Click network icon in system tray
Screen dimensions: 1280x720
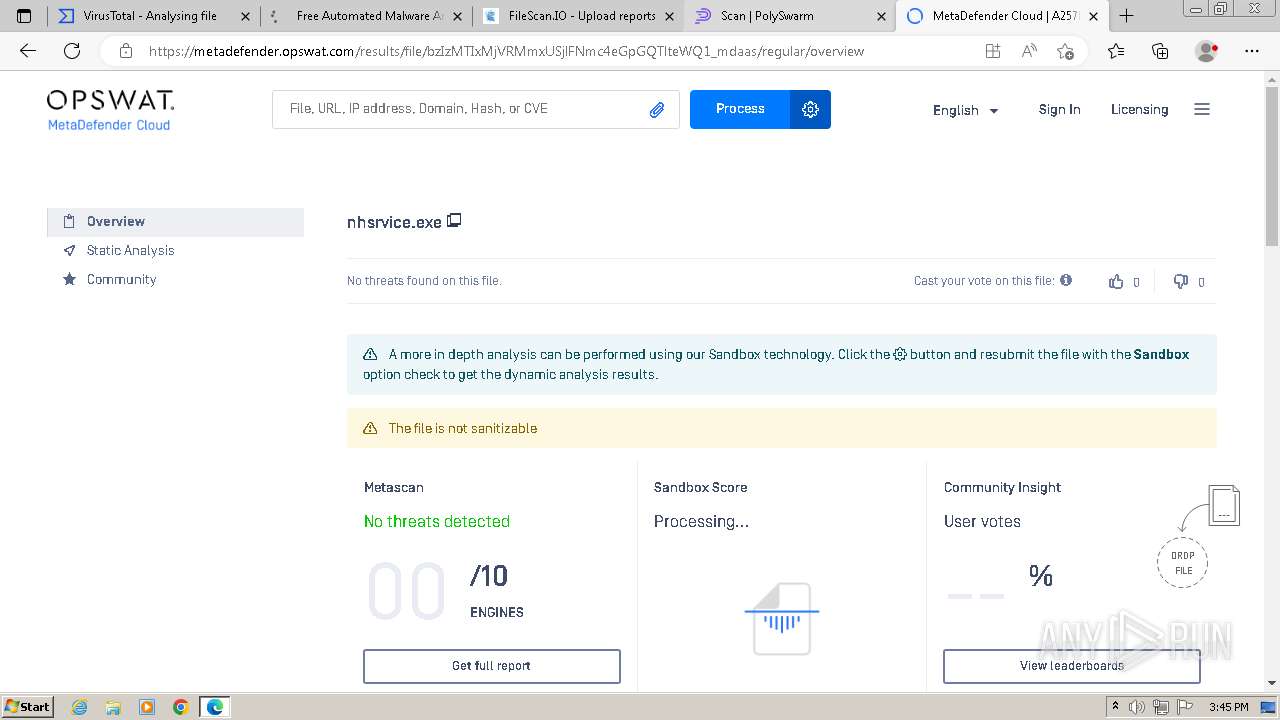(1160, 707)
